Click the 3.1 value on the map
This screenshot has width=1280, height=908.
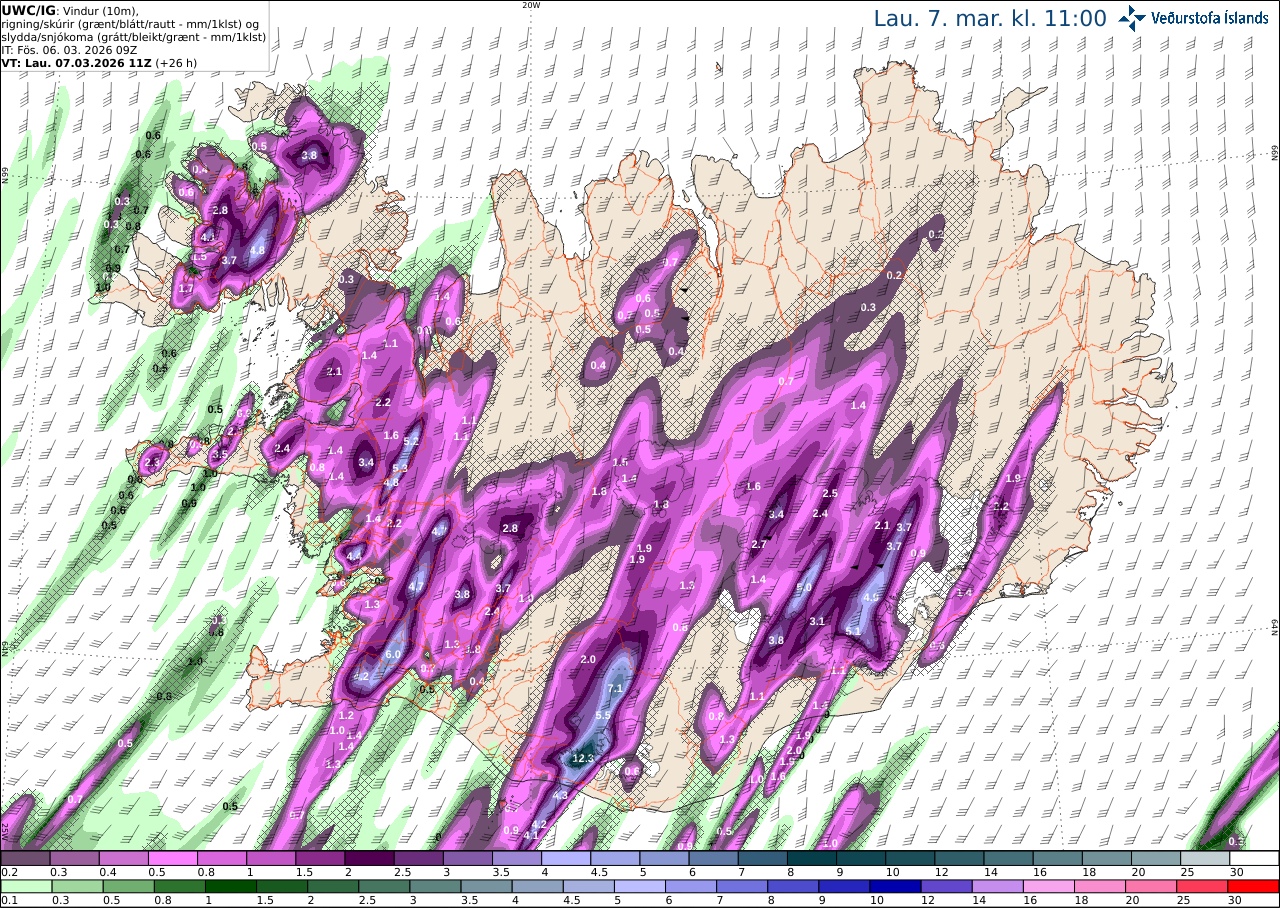click(817, 621)
